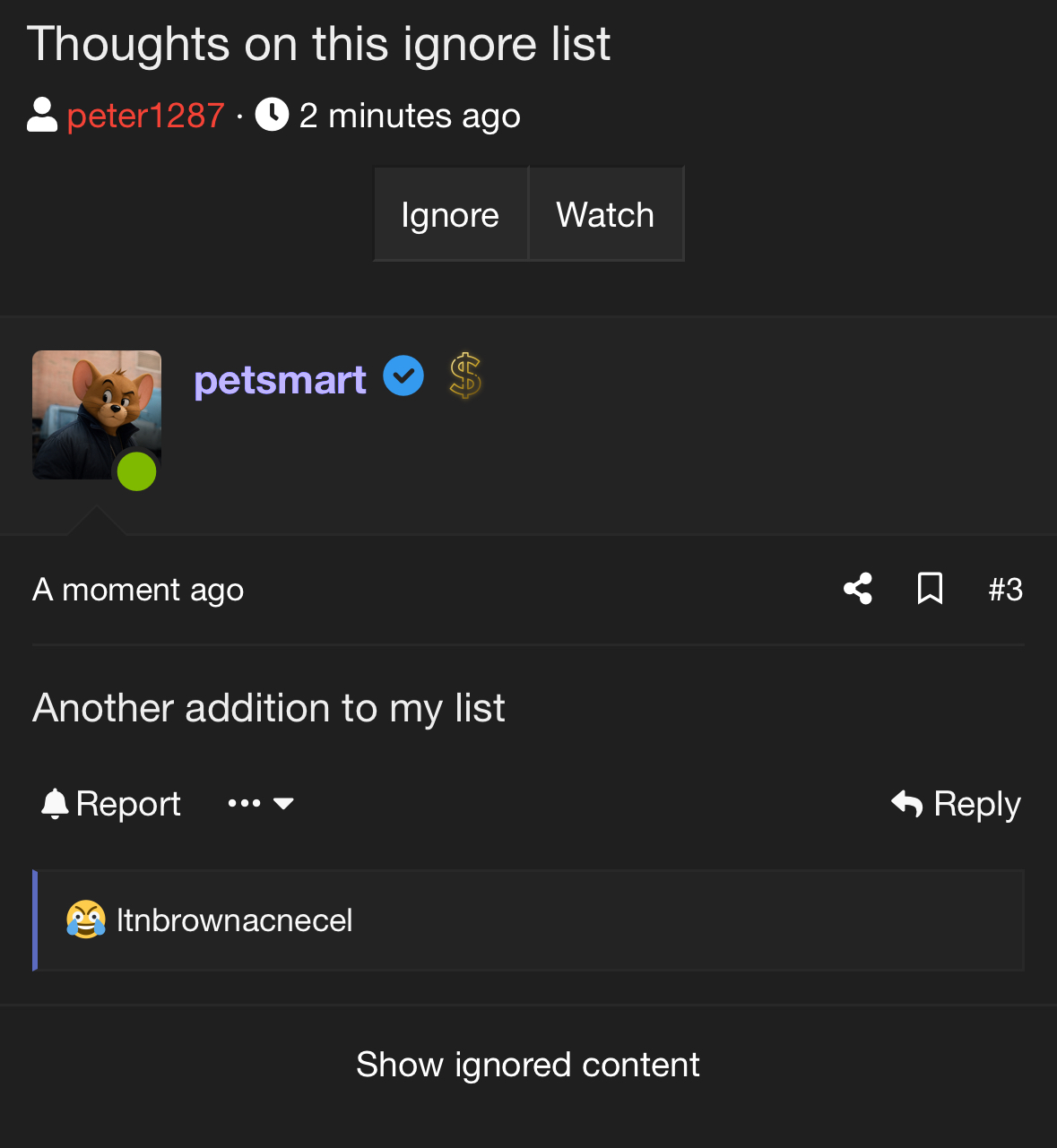
Task: Toggle Watch for this thread
Action: coord(605,214)
